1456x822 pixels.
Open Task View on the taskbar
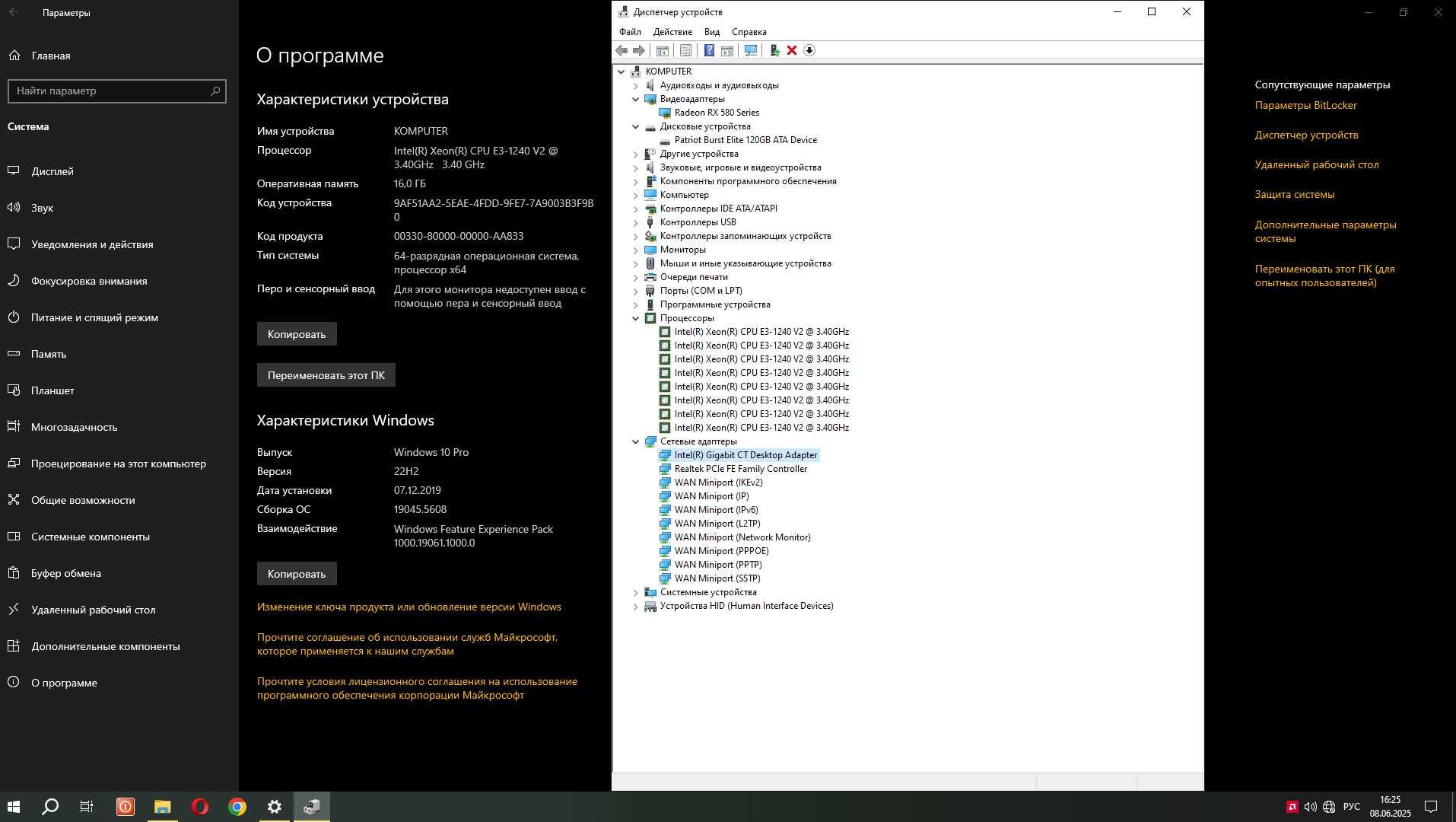point(87,807)
